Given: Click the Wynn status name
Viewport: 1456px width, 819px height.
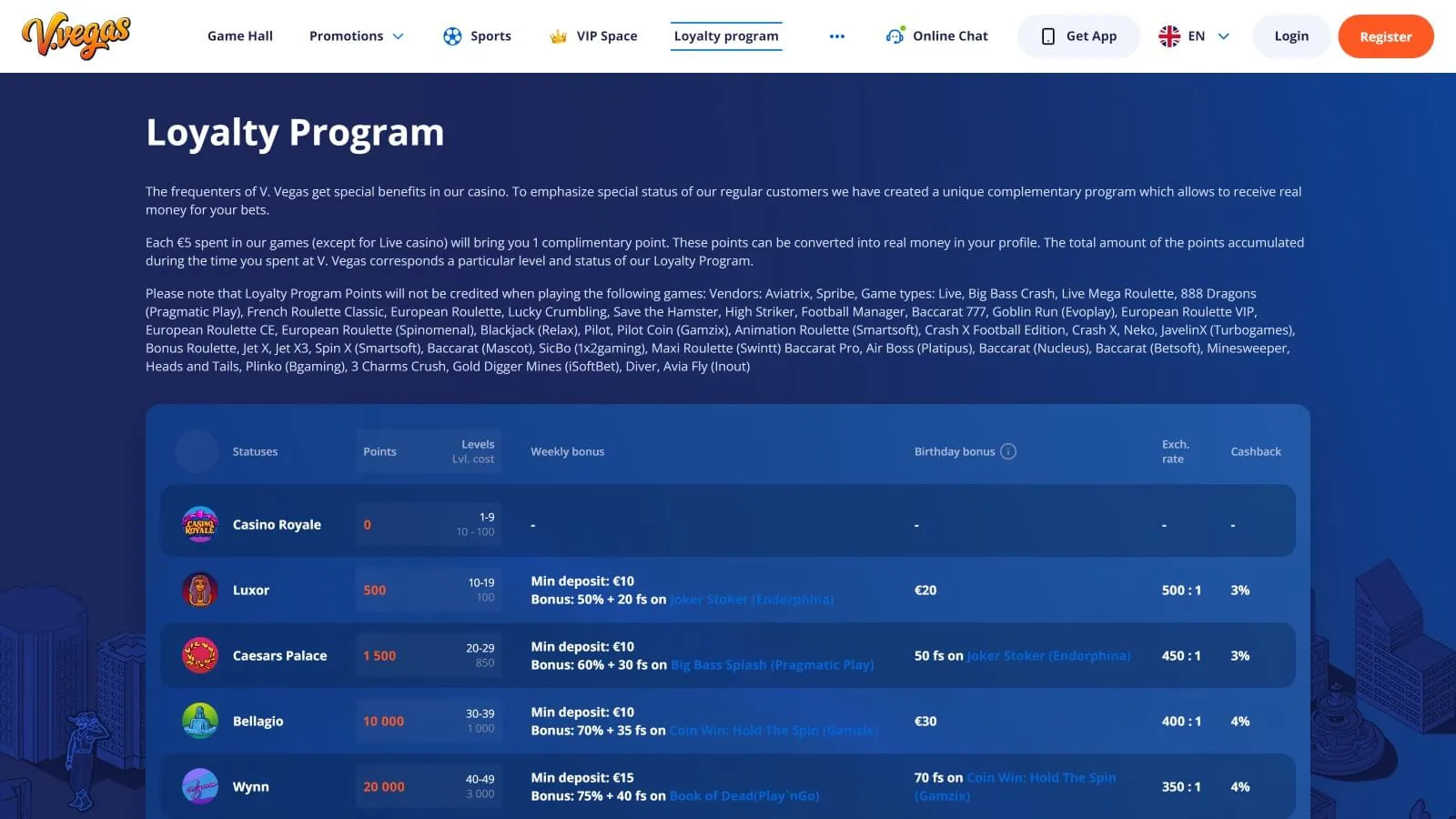Looking at the screenshot, I should [x=250, y=787].
